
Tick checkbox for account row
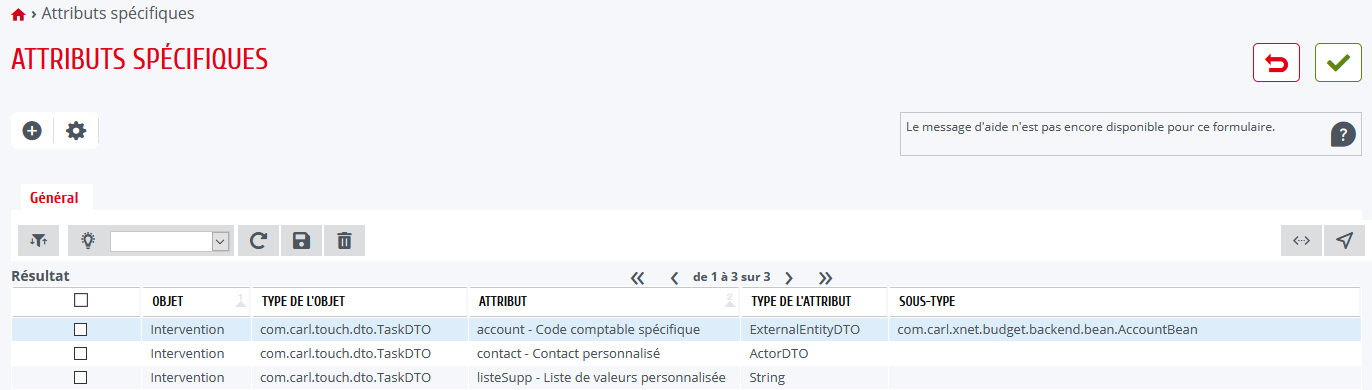(x=81, y=329)
